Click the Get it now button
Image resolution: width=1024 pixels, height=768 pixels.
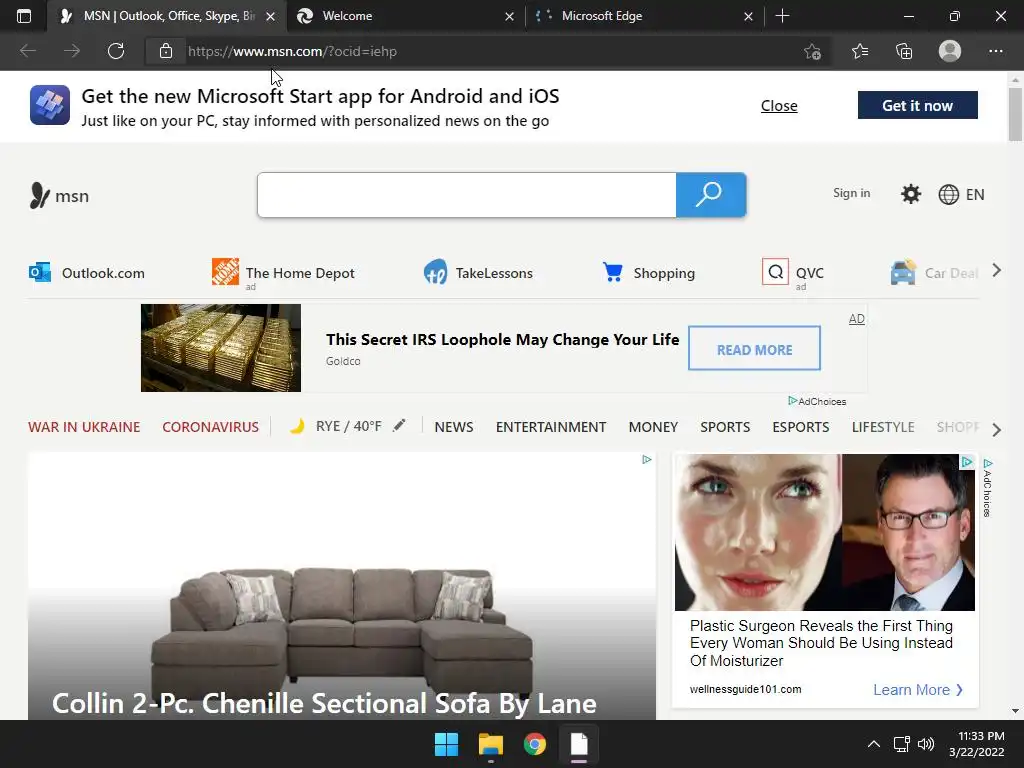(x=918, y=105)
